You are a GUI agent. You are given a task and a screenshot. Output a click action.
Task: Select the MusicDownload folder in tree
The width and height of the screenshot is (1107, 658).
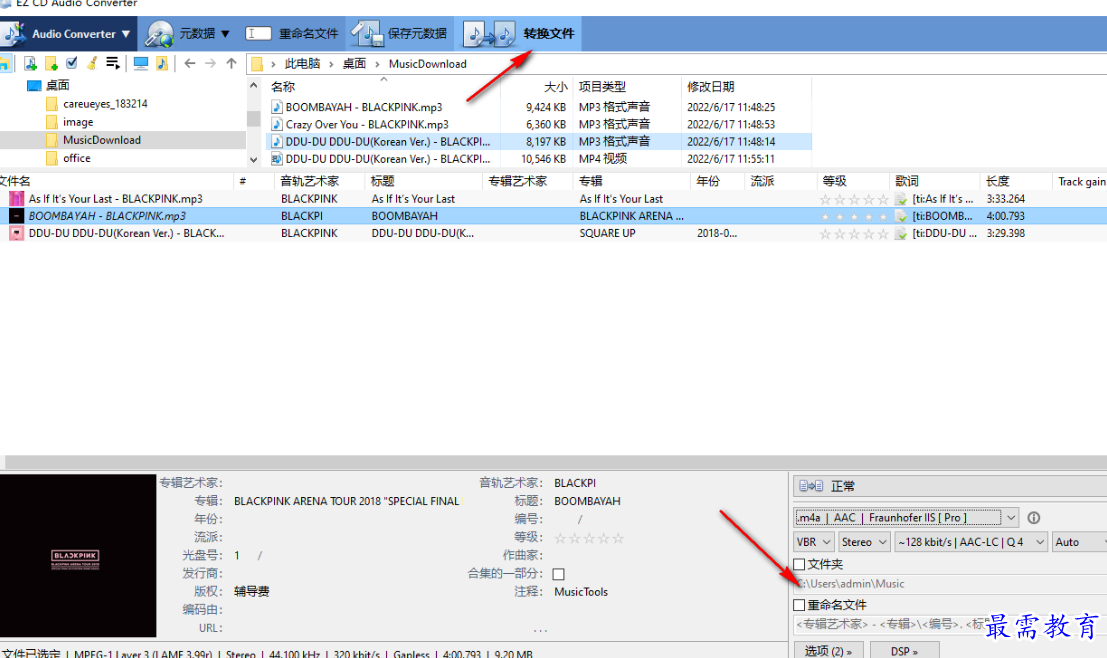[x=102, y=140]
